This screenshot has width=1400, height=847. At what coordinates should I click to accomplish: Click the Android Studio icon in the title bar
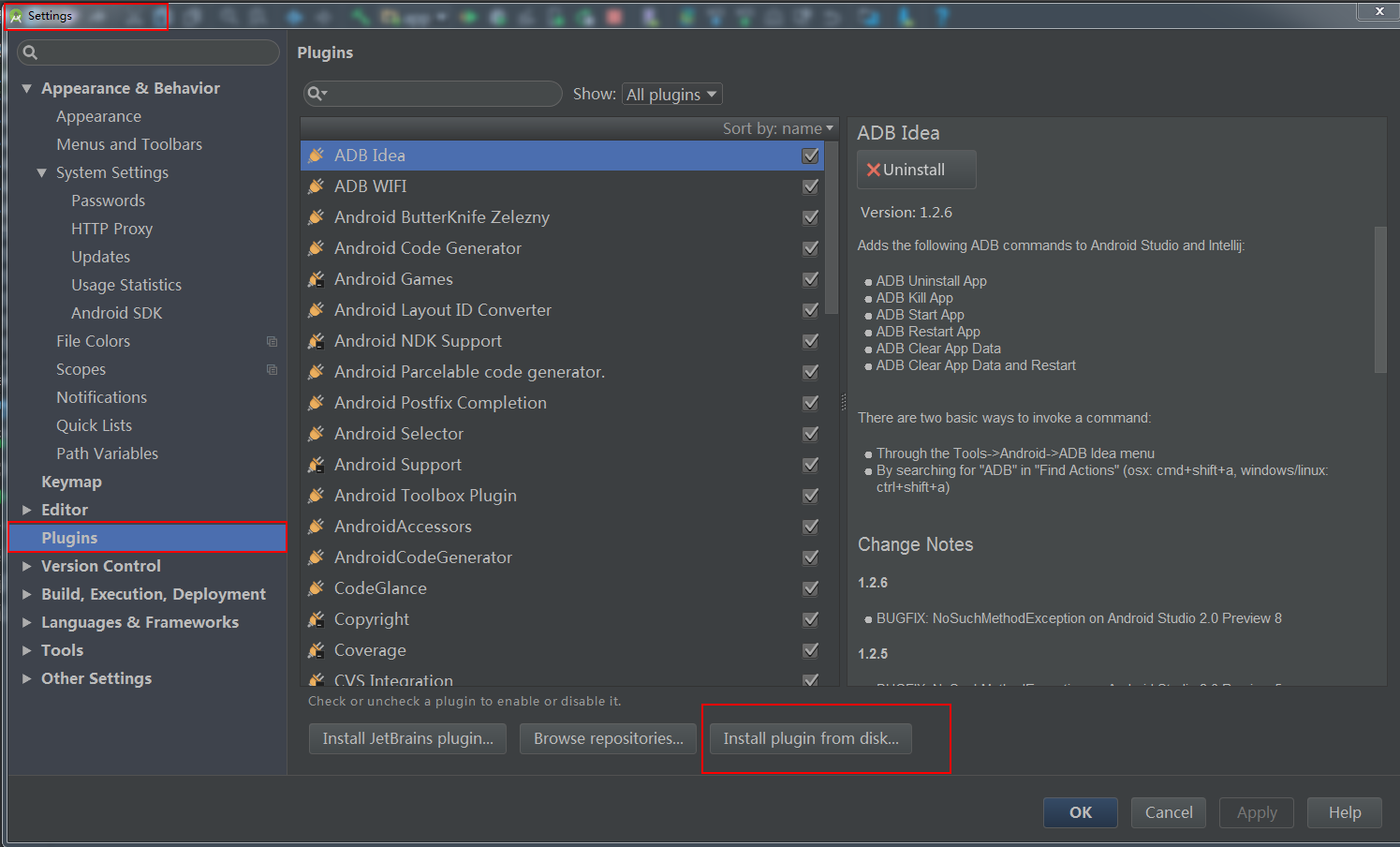(16, 16)
